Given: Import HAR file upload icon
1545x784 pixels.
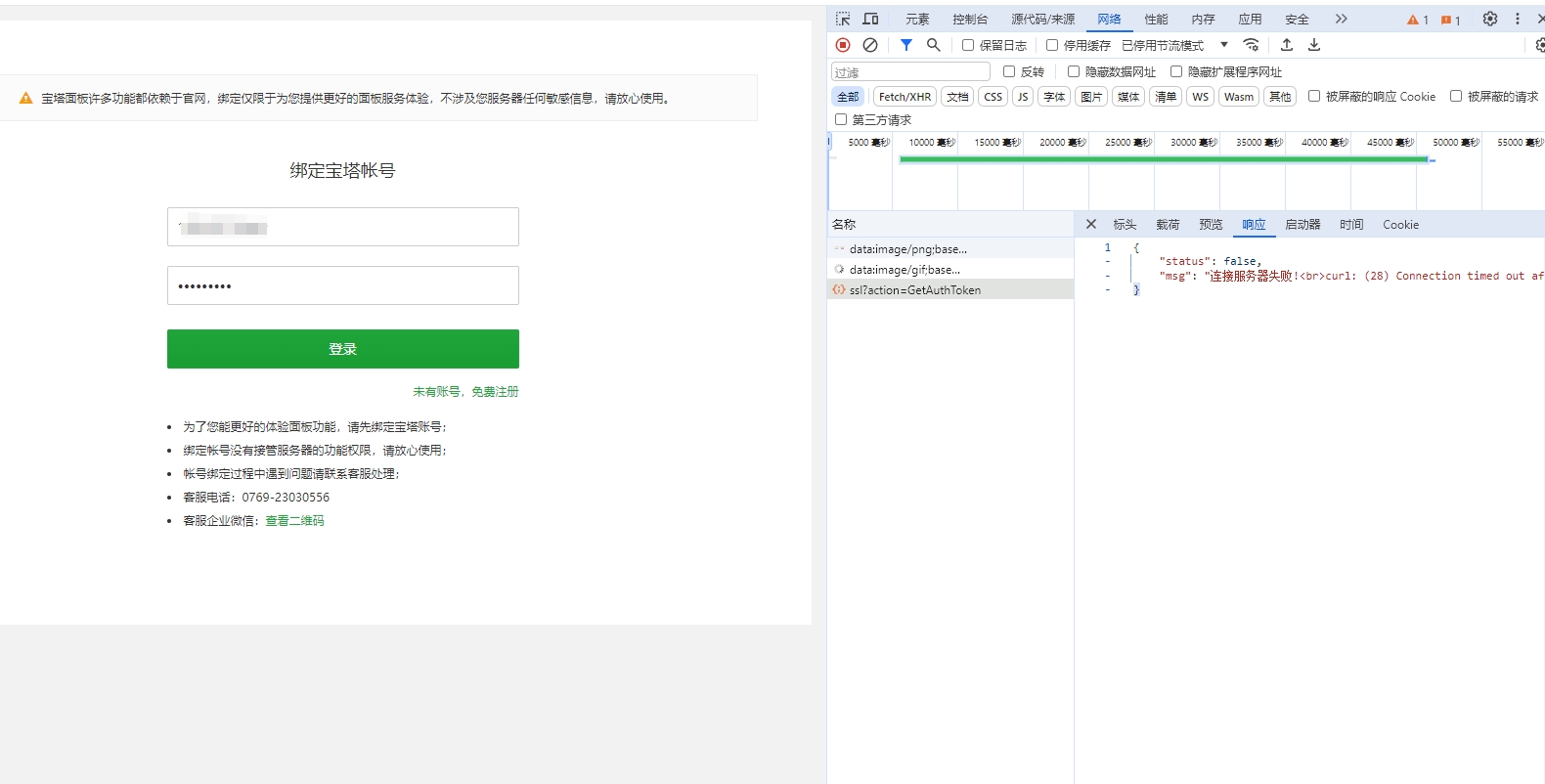Looking at the screenshot, I should (1287, 45).
